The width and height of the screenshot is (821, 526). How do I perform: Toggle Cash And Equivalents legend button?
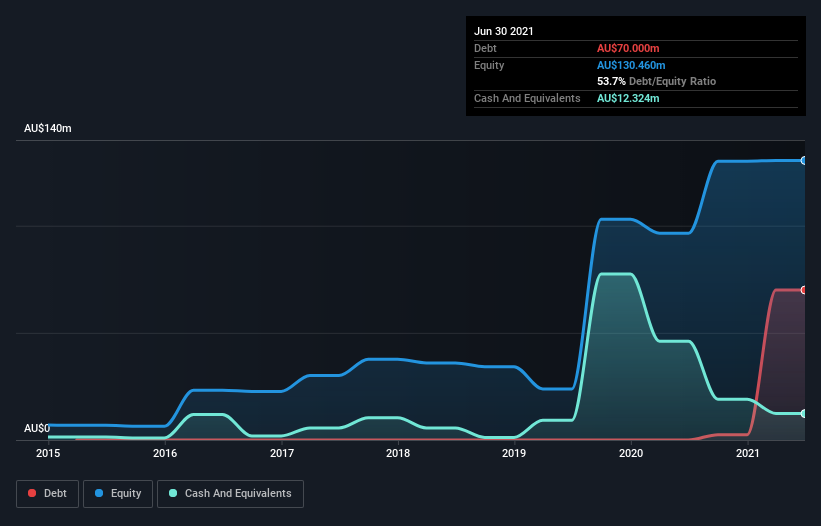click(x=230, y=494)
